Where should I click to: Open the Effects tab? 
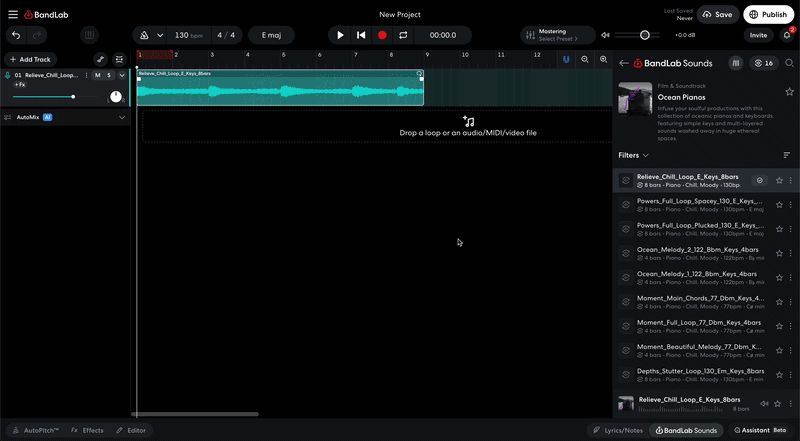click(87, 430)
